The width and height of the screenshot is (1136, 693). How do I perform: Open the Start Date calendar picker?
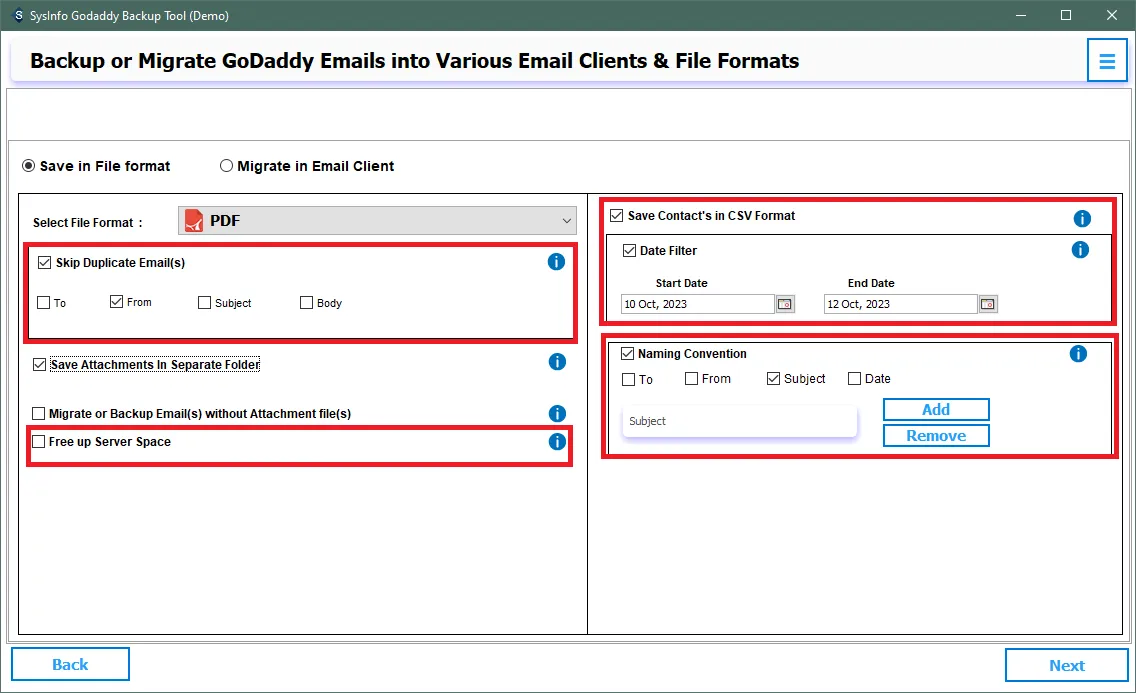click(785, 304)
